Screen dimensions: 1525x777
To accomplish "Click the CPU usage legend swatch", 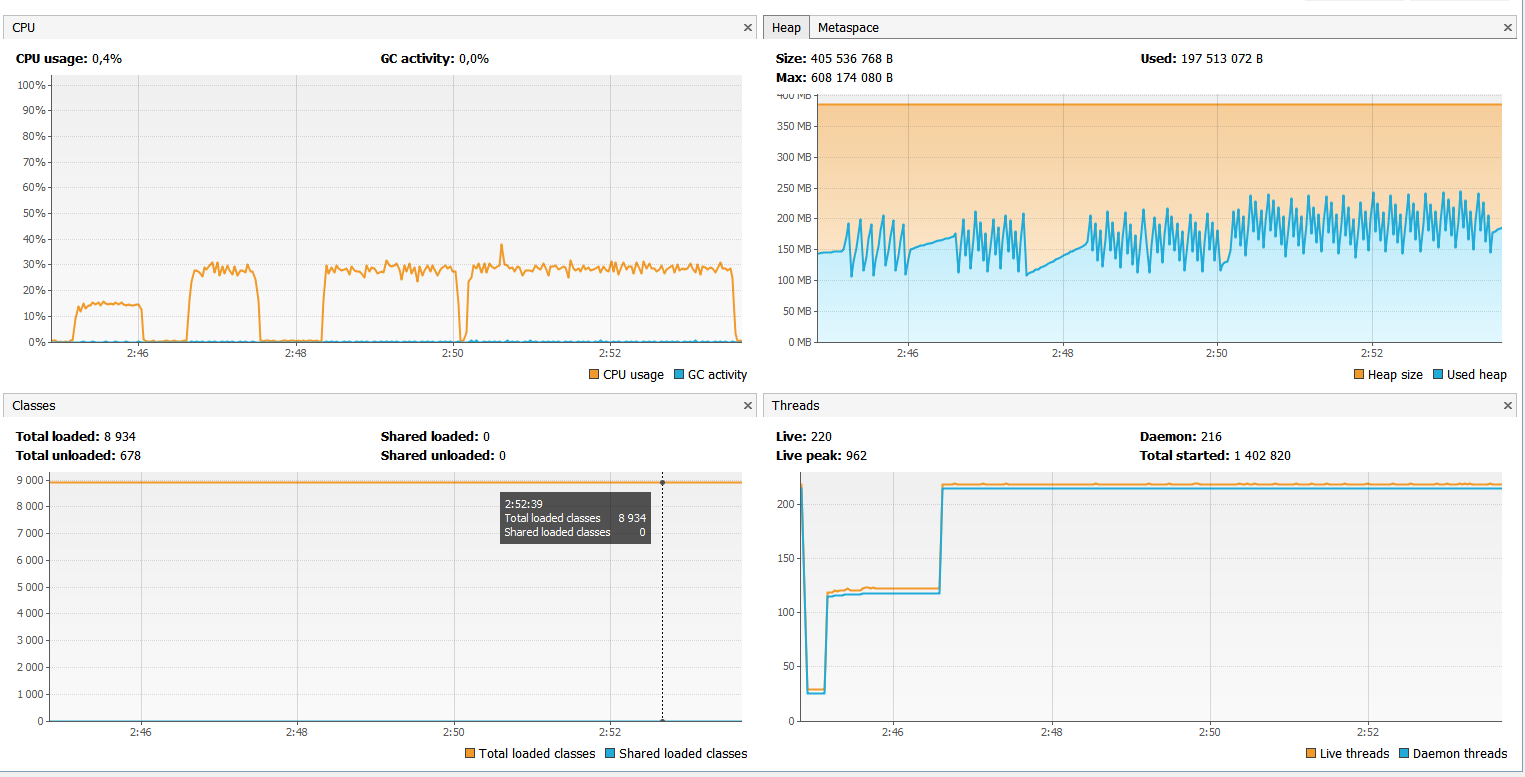I will click(x=594, y=375).
